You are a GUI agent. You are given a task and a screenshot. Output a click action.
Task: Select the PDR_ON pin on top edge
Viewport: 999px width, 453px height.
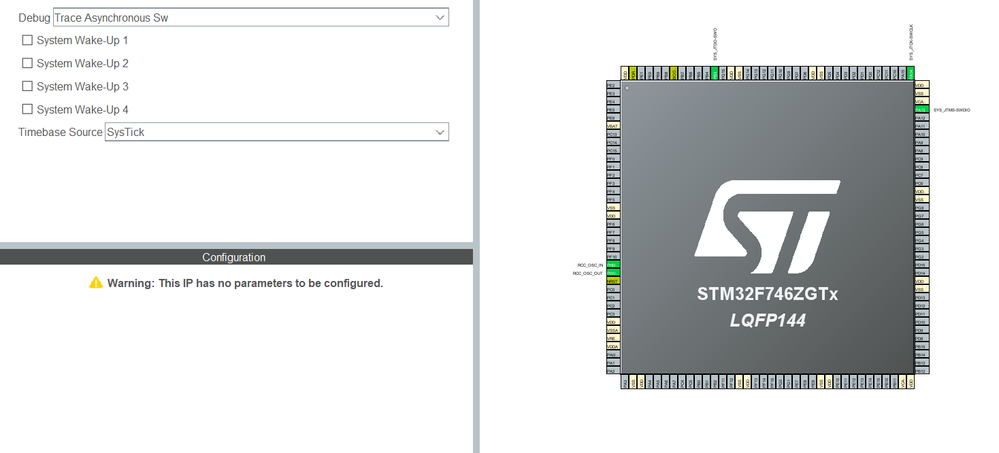[x=633, y=73]
